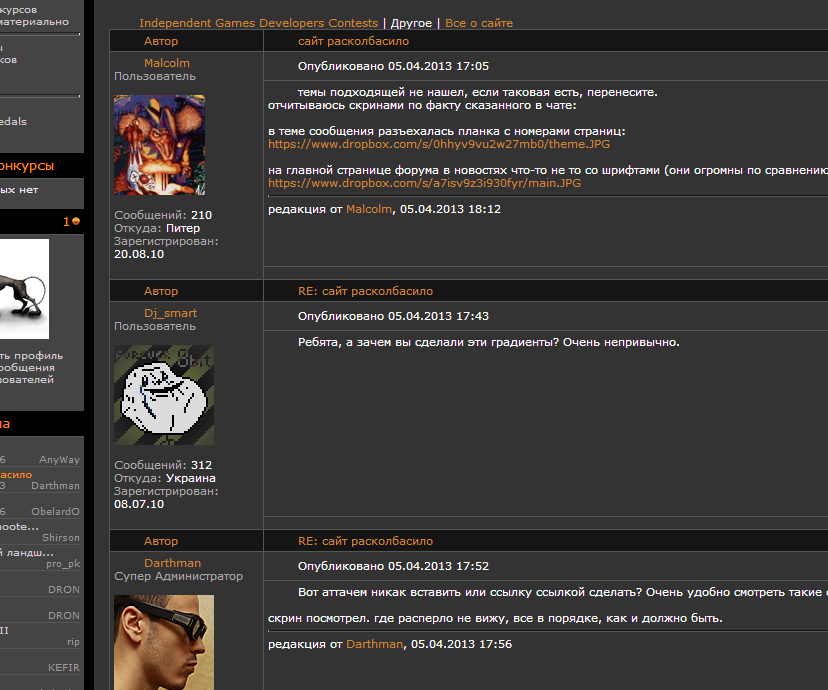This screenshot has width=828, height=690.
Task: Click Malcolm in the edit note
Action: (x=369, y=209)
